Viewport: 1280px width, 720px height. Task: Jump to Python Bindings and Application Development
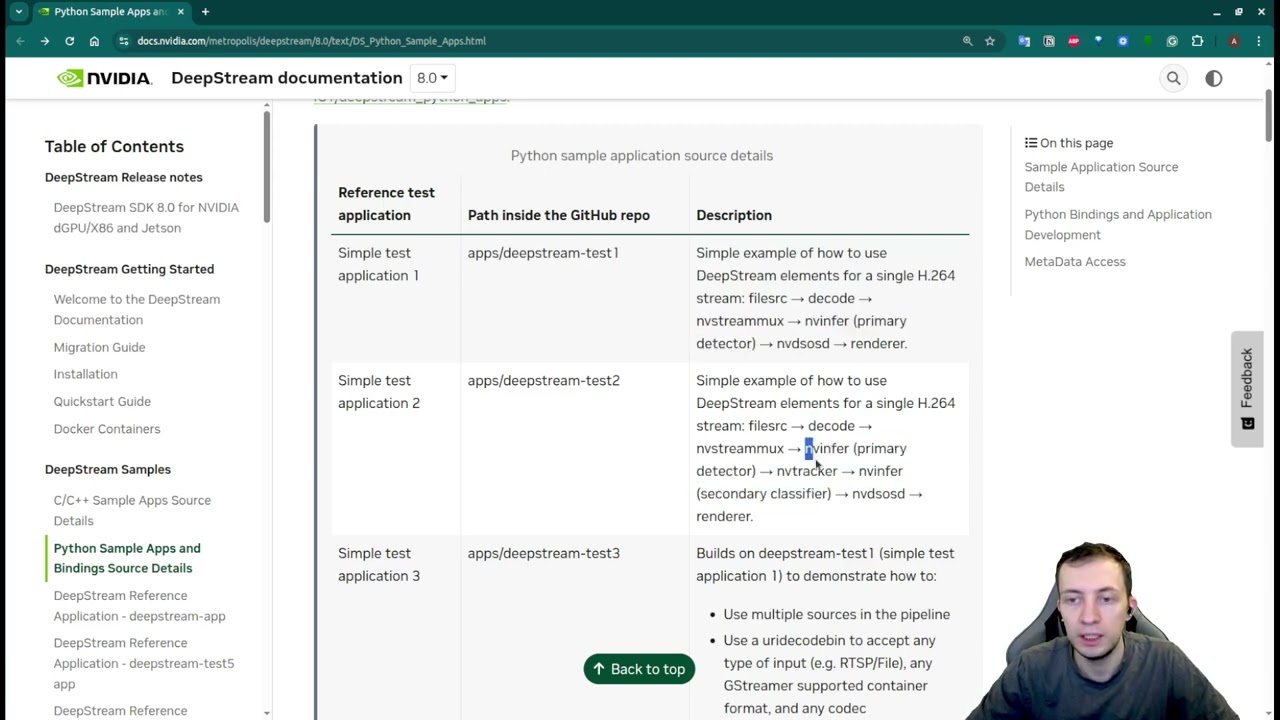pos(1118,224)
